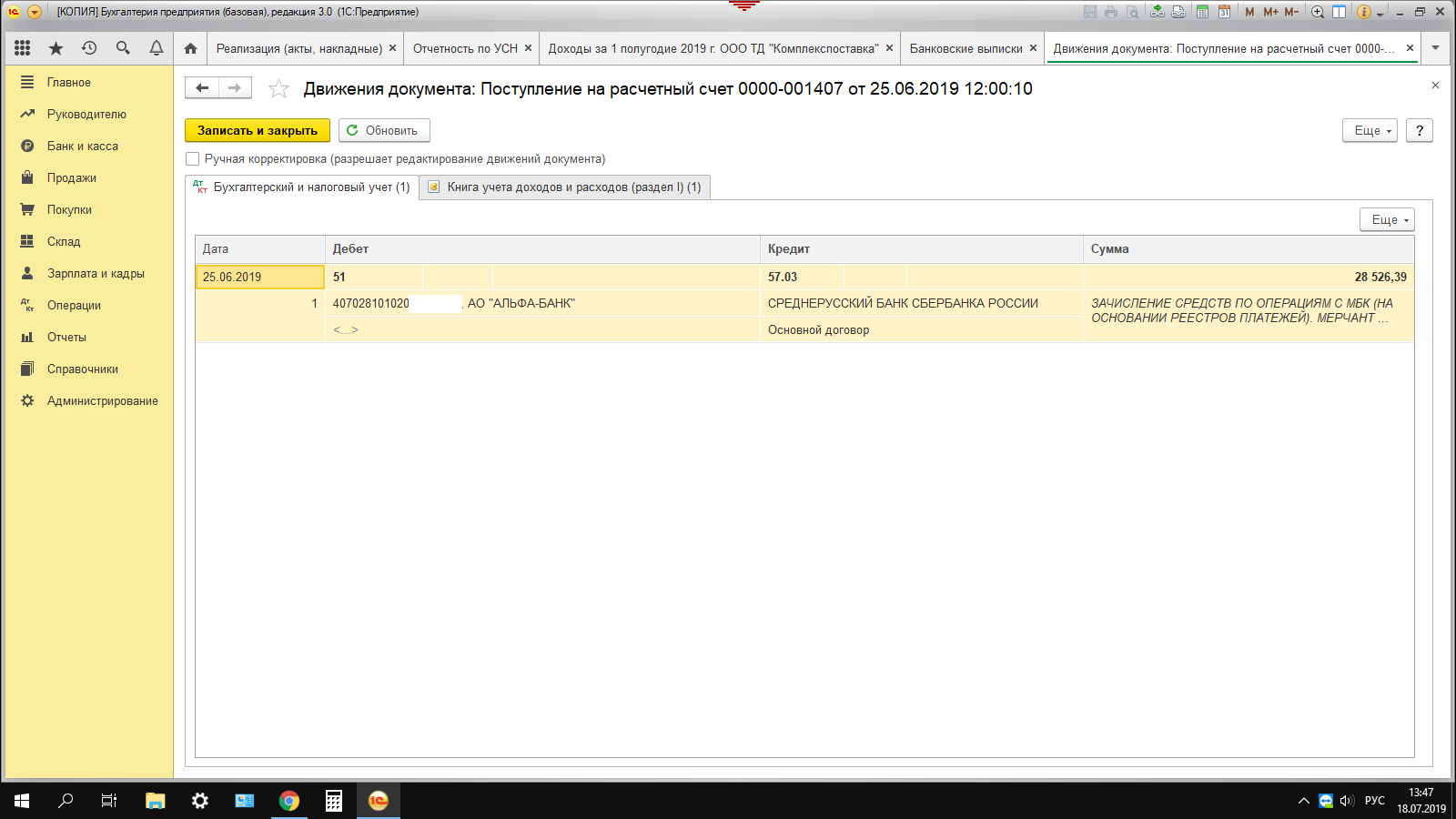Click the M+ memory add button
The image size is (1456, 819).
1270,12
